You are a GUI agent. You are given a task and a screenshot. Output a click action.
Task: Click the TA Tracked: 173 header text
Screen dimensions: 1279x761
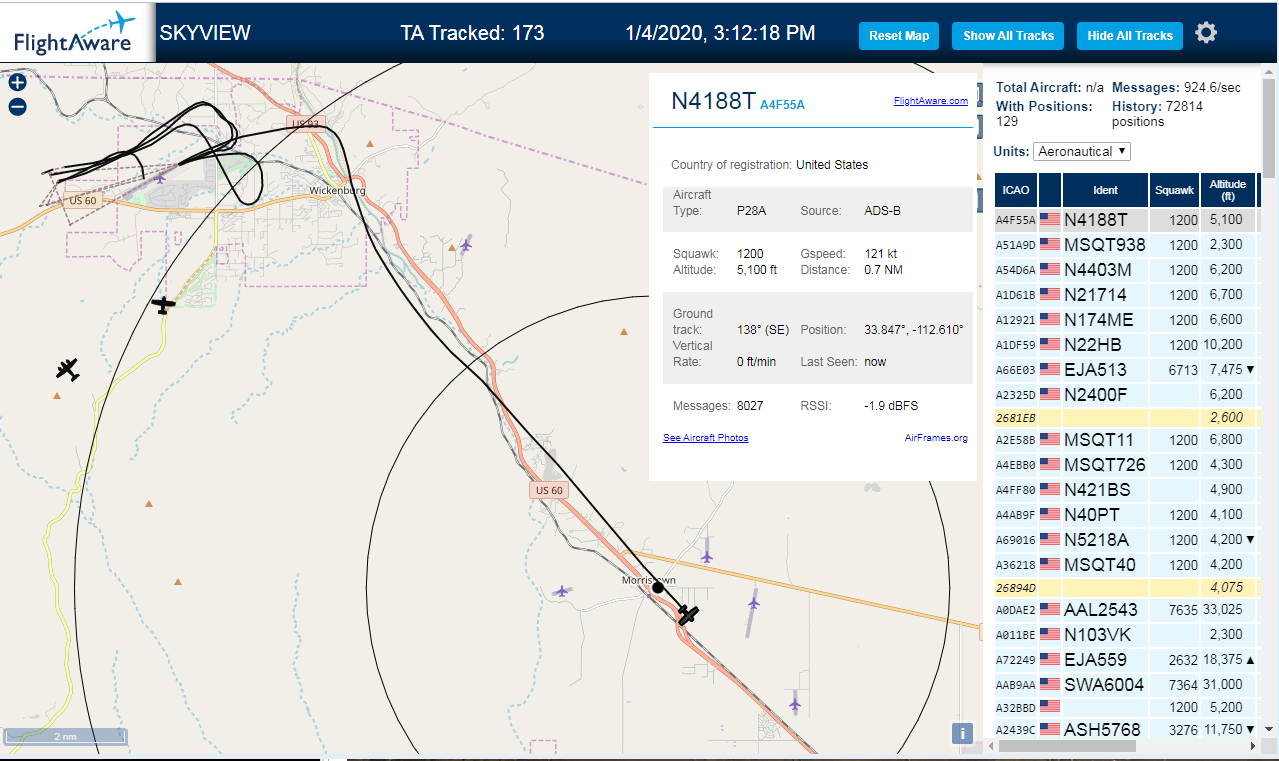(x=472, y=33)
